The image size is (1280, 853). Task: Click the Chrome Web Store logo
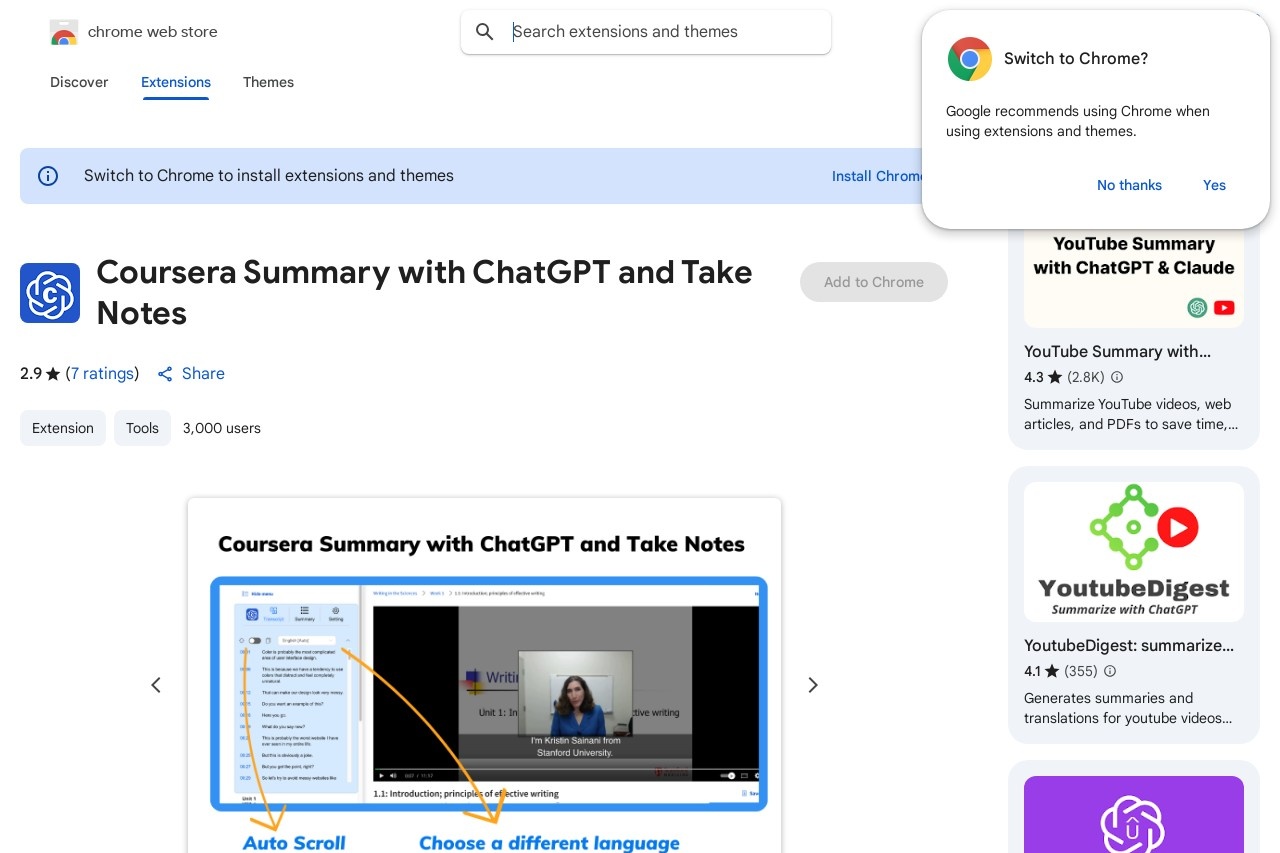click(64, 32)
